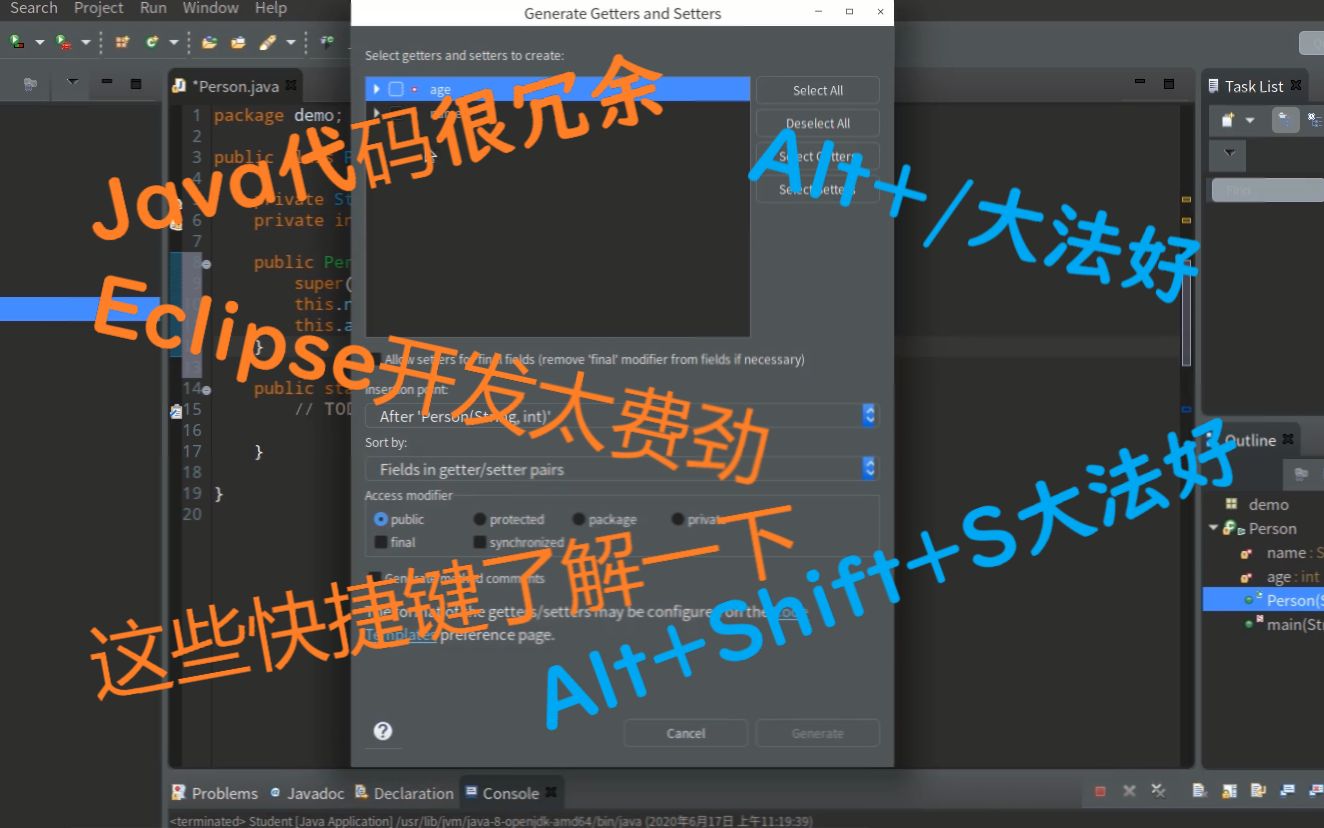This screenshot has height=828, width=1324.
Task: Click Select All in the dialog
Action: 818,90
